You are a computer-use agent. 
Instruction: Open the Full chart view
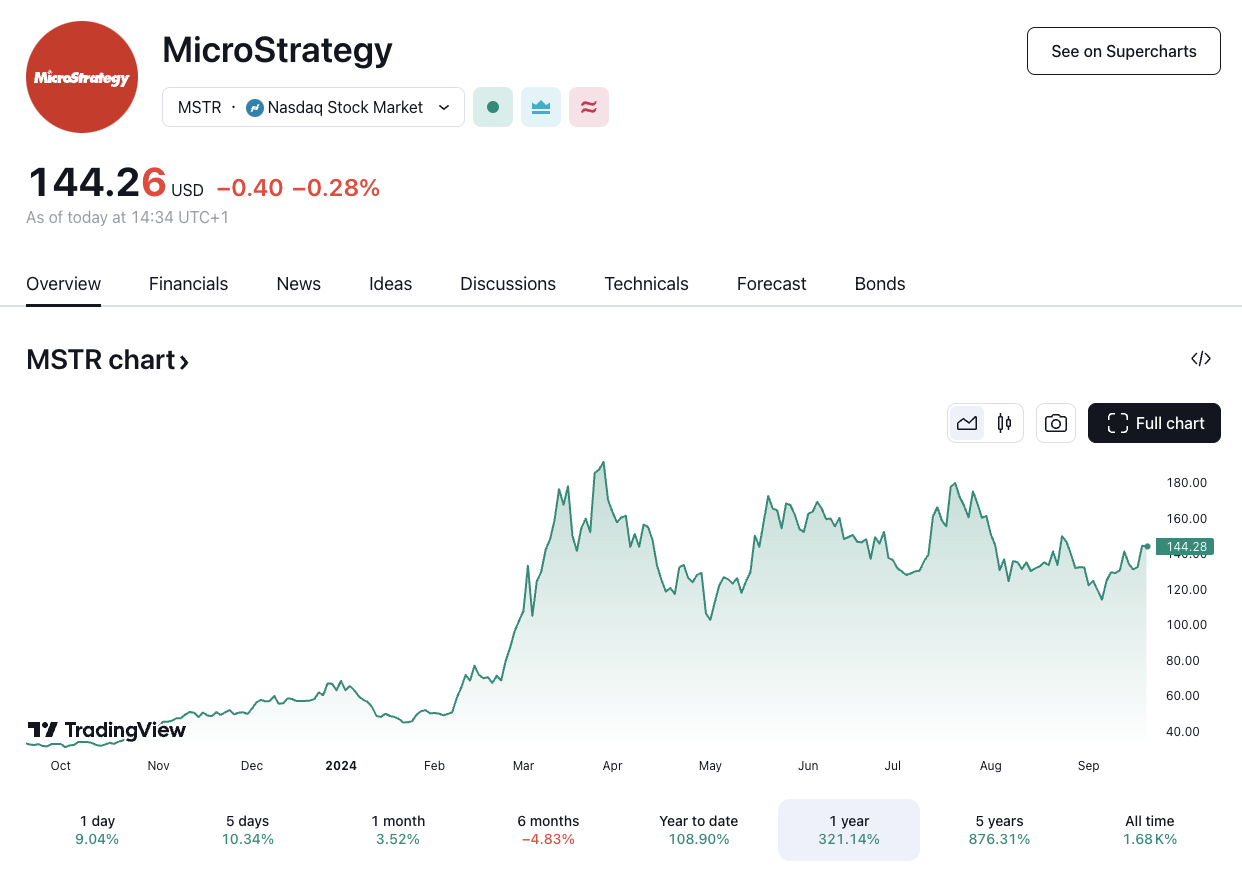coord(1154,422)
